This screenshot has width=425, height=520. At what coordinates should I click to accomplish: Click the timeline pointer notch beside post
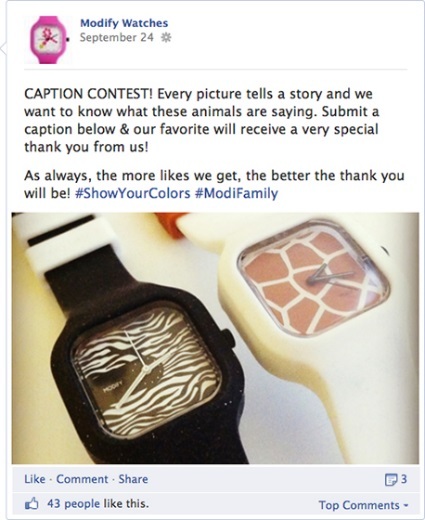click(3, 49)
